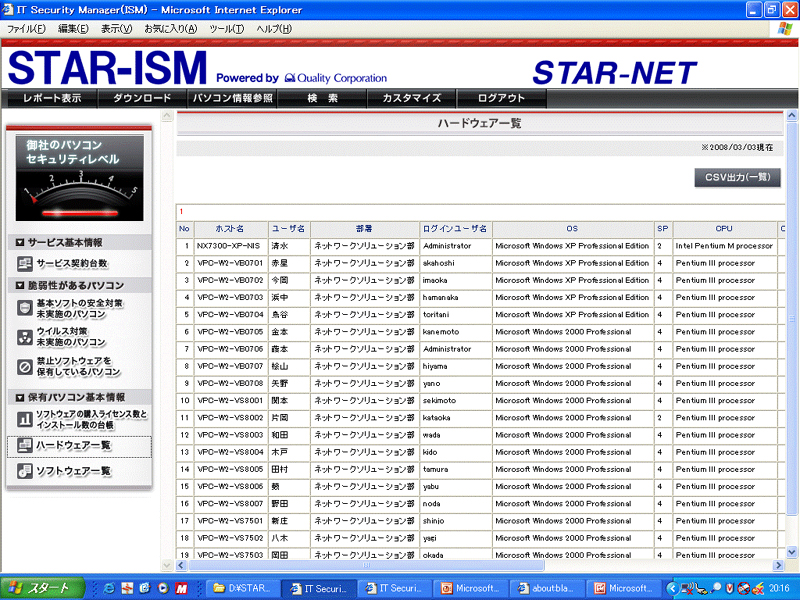Open the ウイルス対策 未実施のパソコン link
Screen dimensions: 800x600
point(71,337)
